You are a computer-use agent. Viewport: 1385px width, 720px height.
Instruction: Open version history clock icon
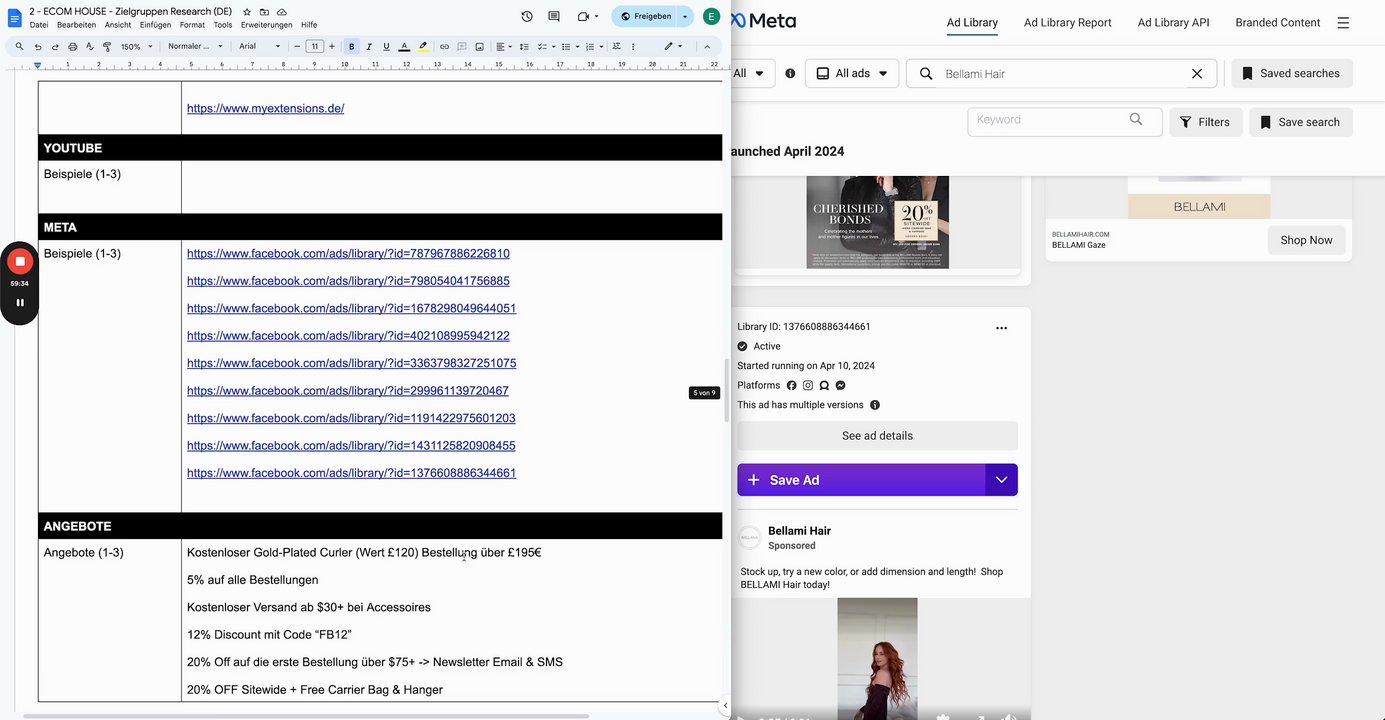(527, 16)
